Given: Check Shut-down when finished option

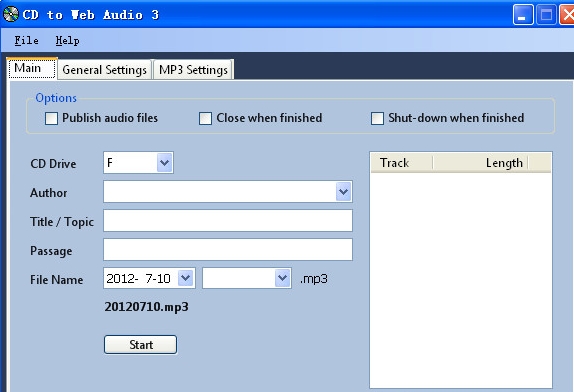Looking at the screenshot, I should pyautogui.click(x=377, y=118).
